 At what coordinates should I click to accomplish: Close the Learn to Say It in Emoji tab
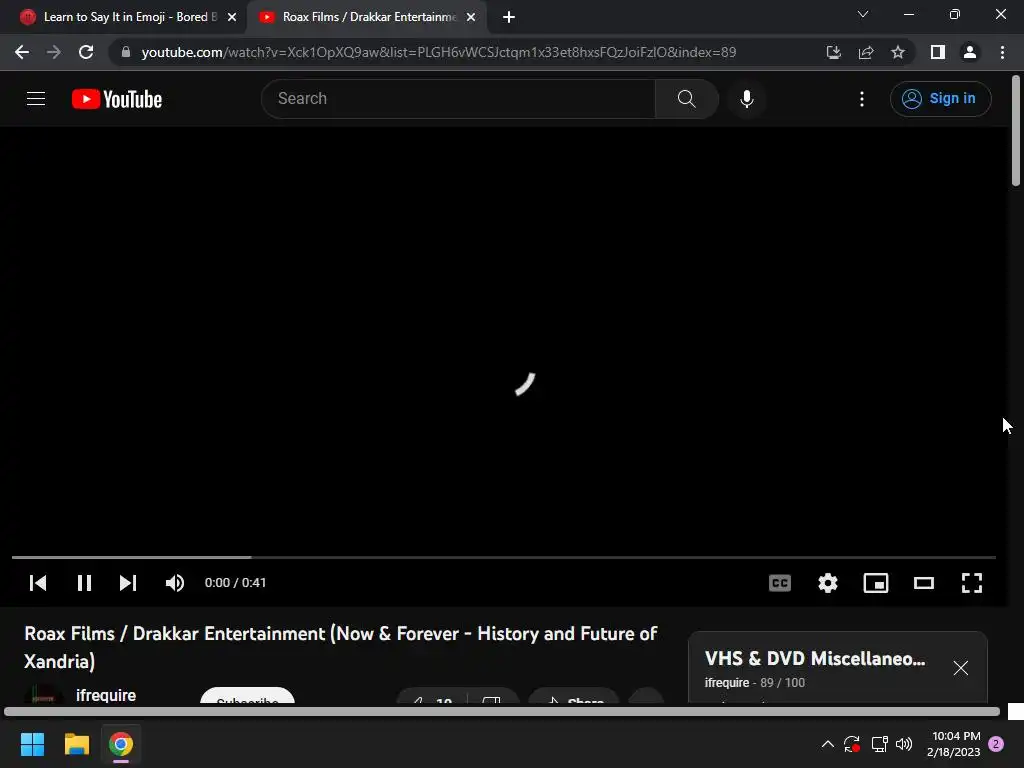click(232, 17)
